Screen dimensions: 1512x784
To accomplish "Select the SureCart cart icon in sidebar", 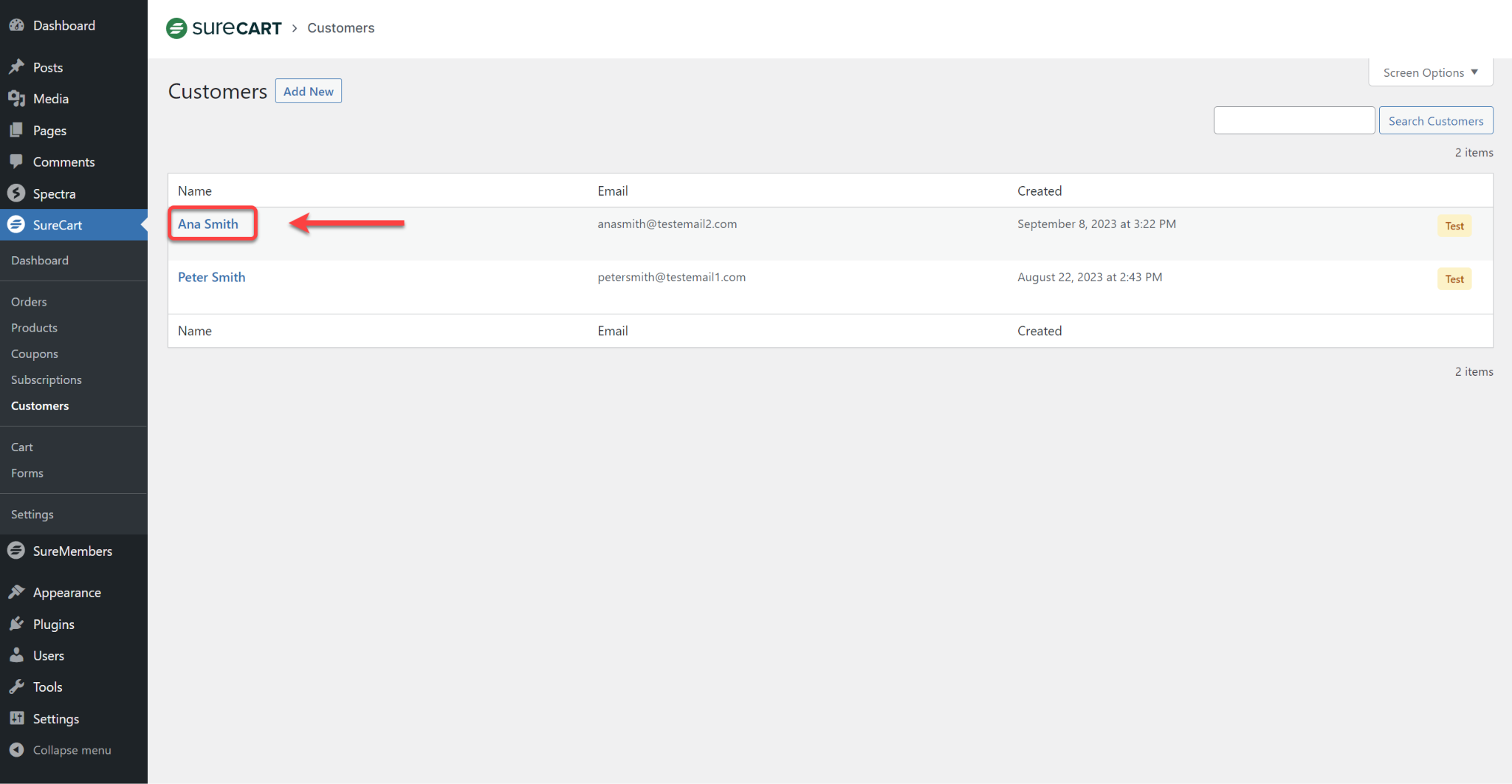I will 16,224.
